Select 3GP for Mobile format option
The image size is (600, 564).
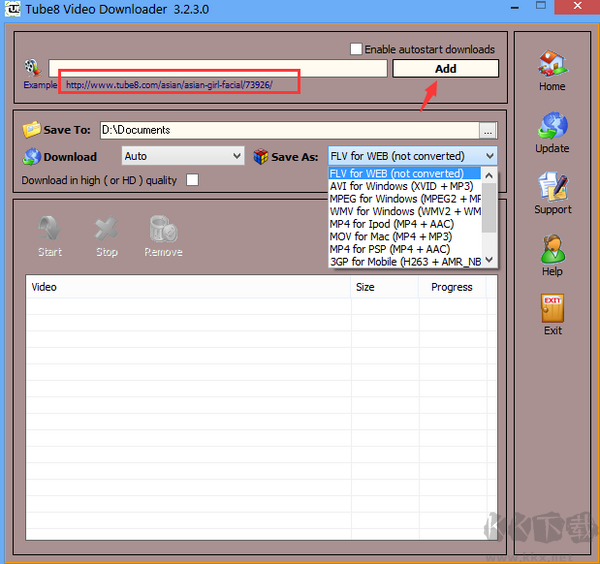404,262
